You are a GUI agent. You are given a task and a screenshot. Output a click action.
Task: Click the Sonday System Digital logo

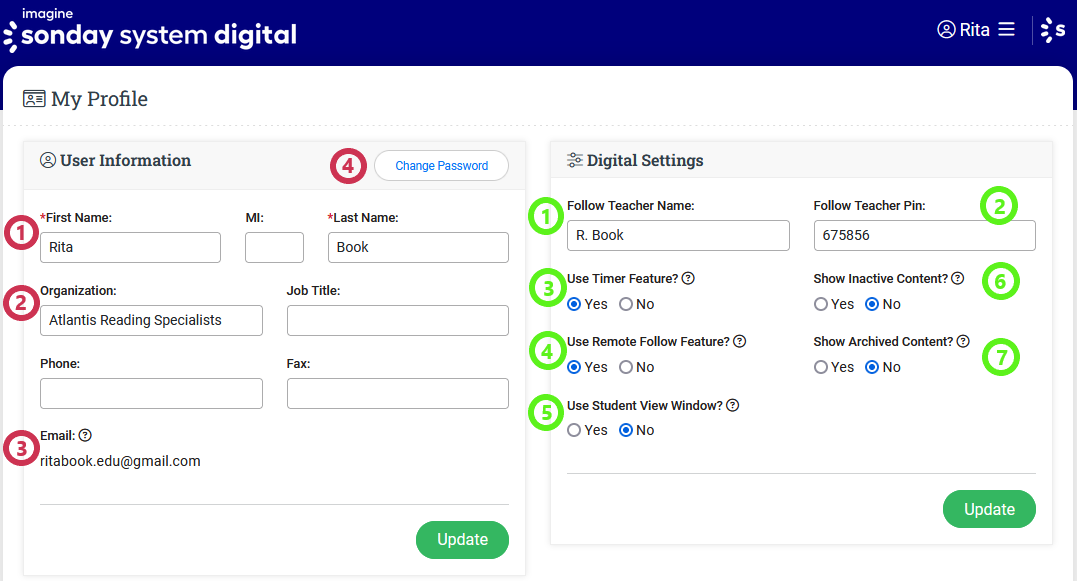150,30
